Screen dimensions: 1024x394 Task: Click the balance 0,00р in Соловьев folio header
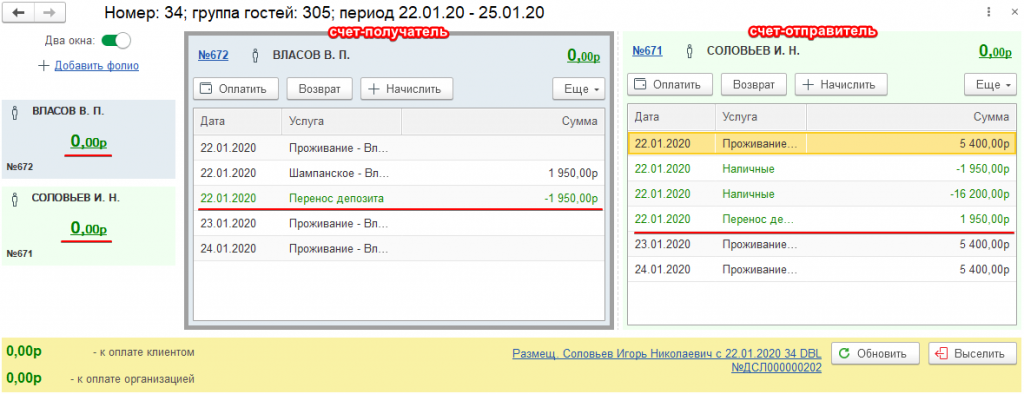coord(995,51)
